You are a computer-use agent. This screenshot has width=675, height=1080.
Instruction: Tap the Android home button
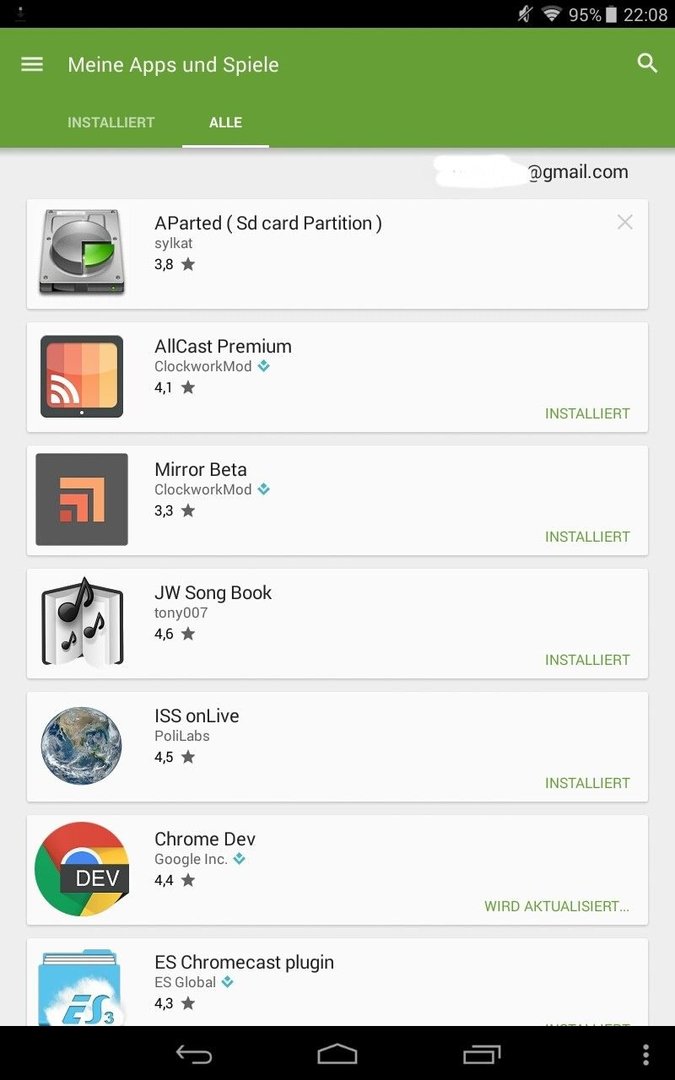(338, 1054)
